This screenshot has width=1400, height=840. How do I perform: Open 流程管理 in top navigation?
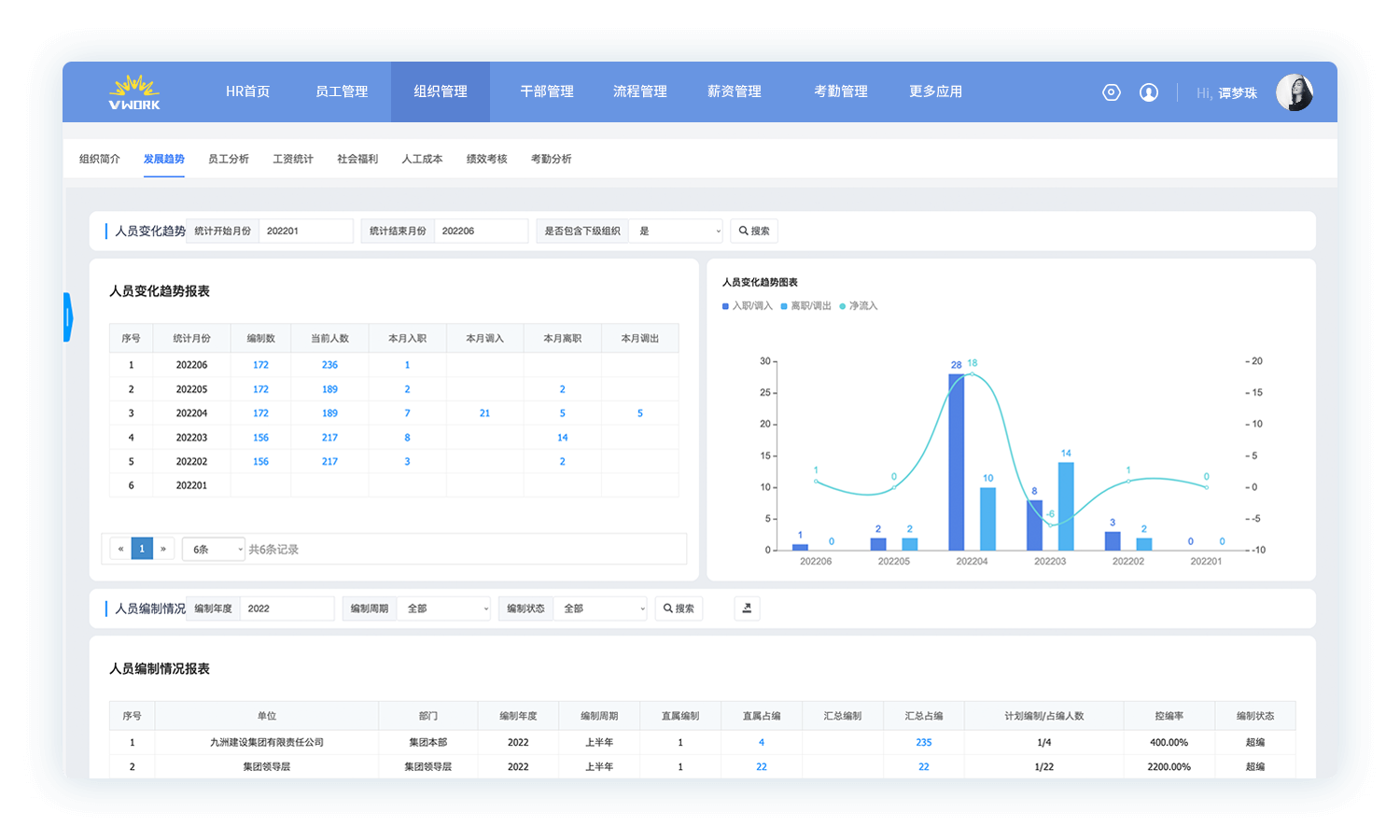click(x=640, y=91)
